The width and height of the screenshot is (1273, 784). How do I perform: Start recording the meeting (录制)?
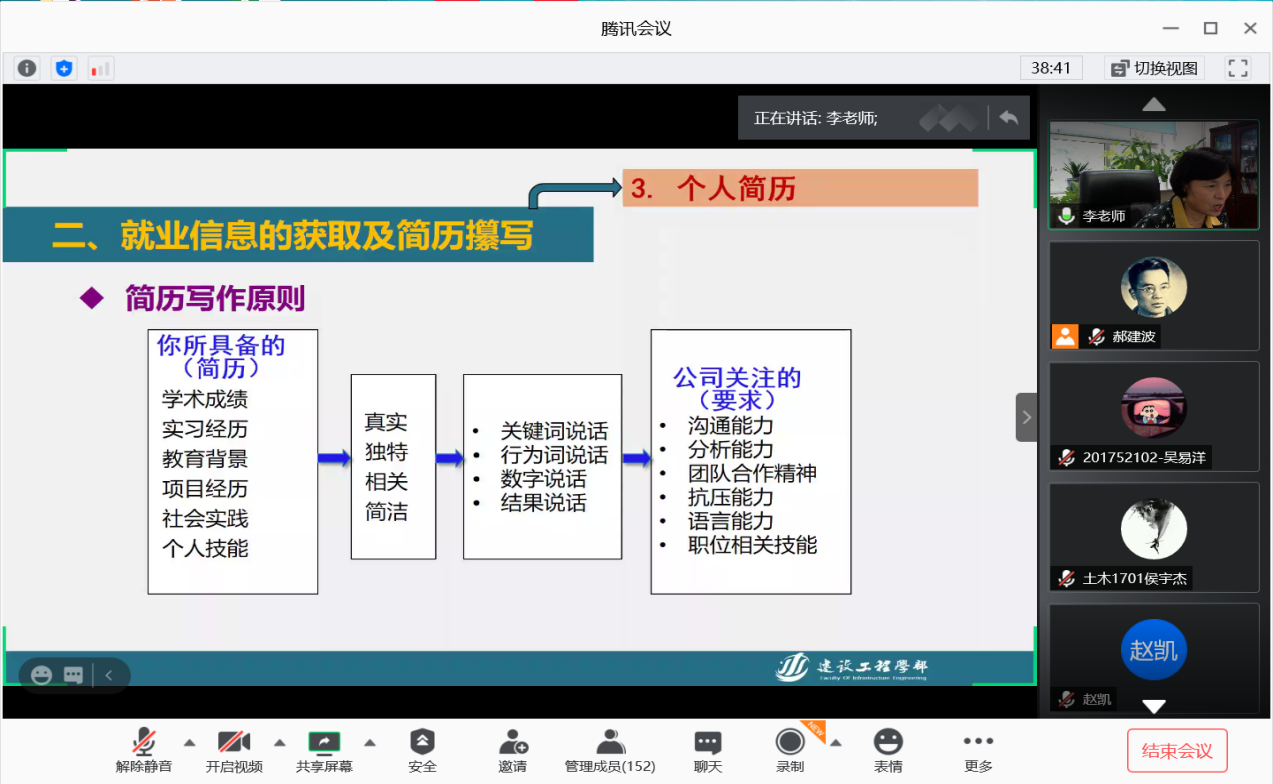pyautogui.click(x=790, y=750)
